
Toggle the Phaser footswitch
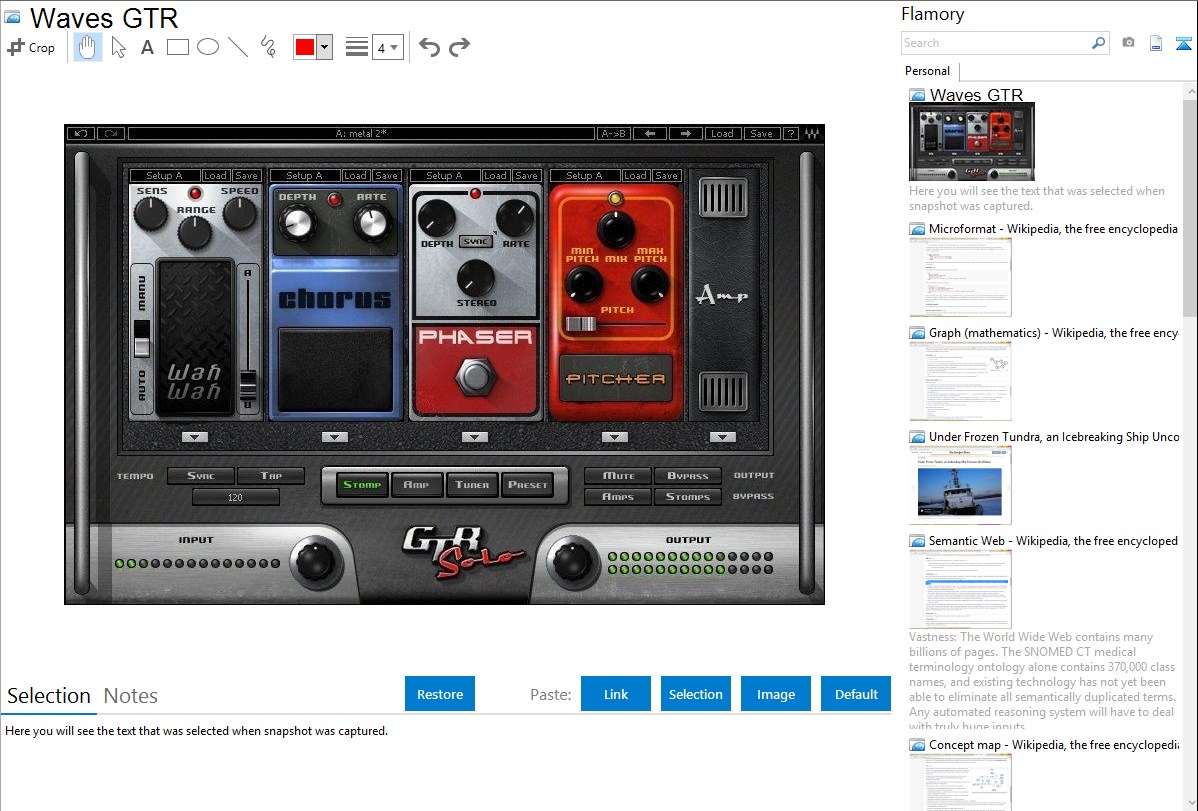coord(475,376)
